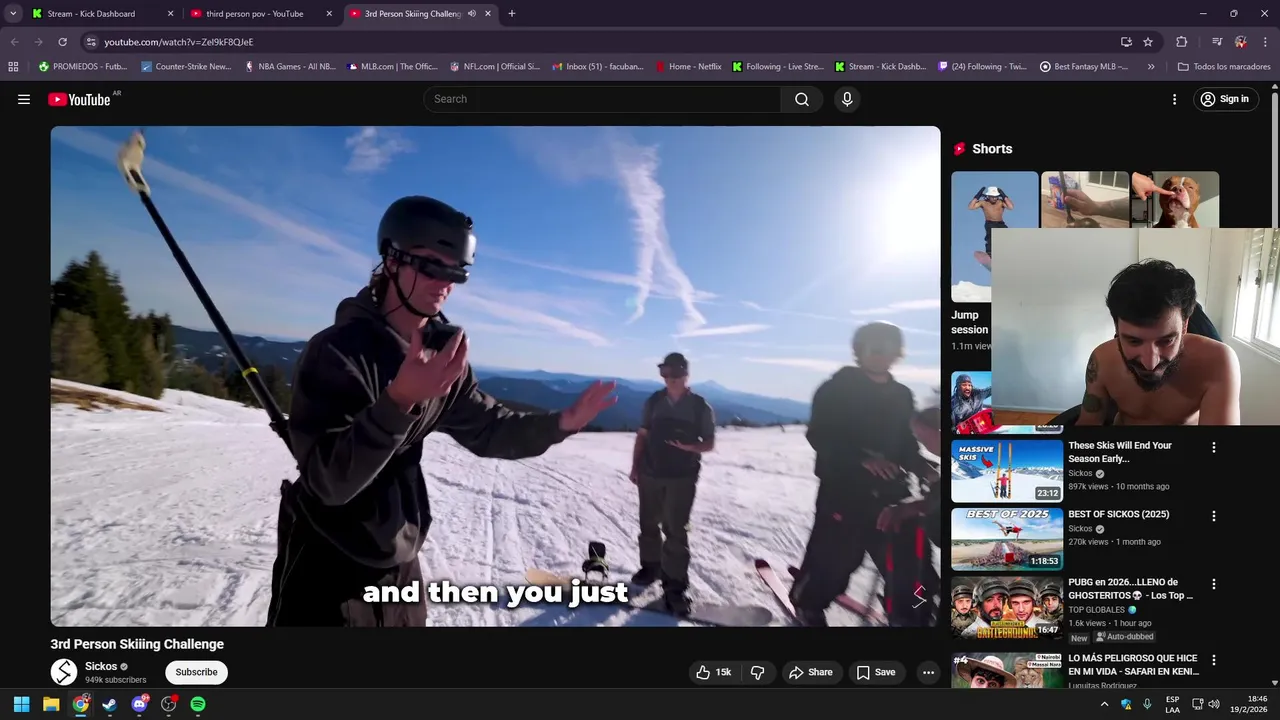The height and width of the screenshot is (720, 1280).
Task: Open the Sickos channel avatar
Action: (64, 672)
